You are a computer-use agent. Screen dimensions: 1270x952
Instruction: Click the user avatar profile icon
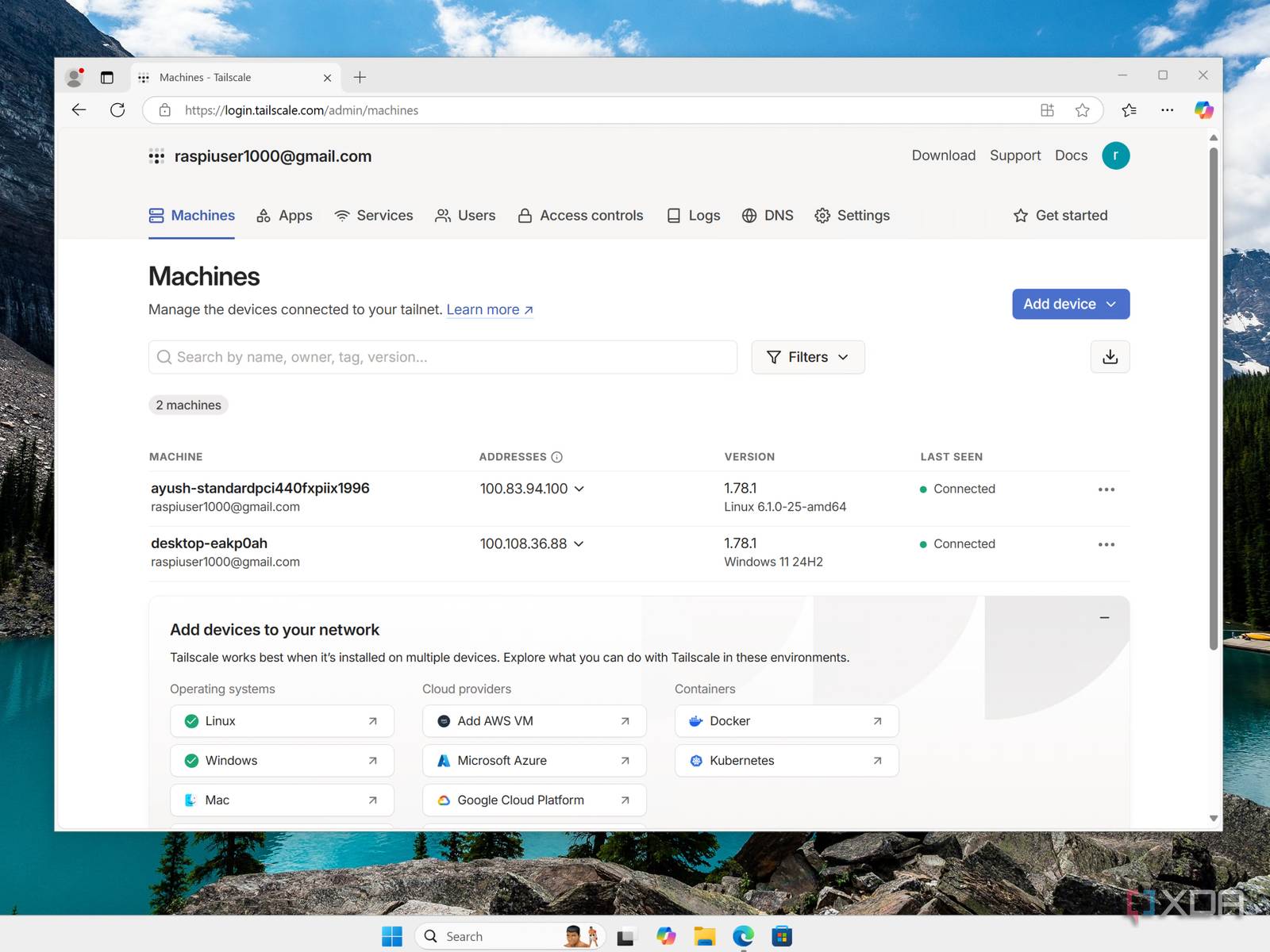pos(1115,155)
